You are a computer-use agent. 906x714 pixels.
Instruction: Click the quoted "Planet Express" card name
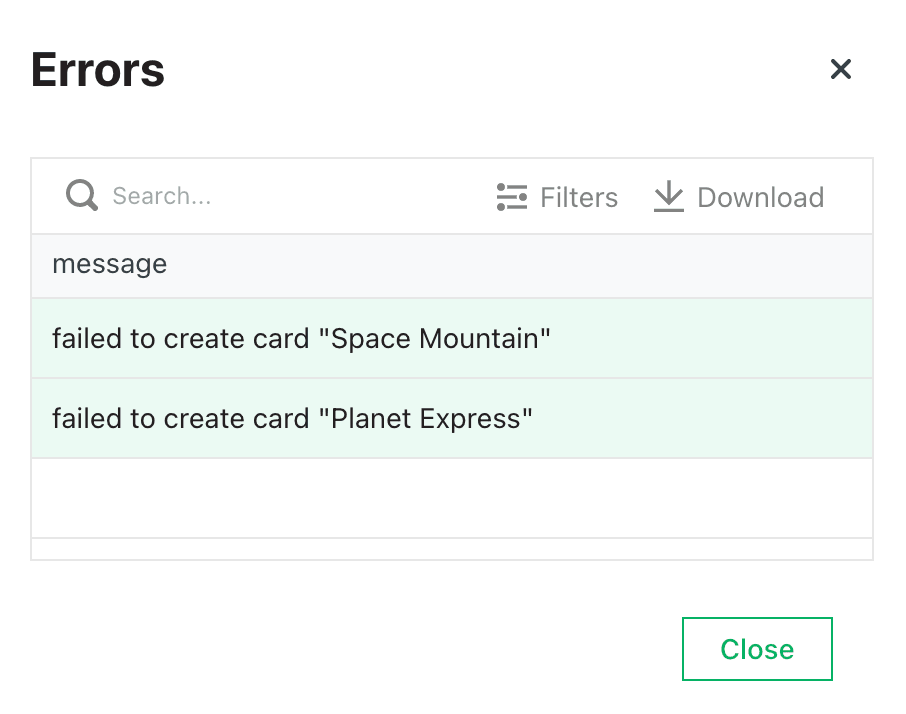tap(425, 418)
